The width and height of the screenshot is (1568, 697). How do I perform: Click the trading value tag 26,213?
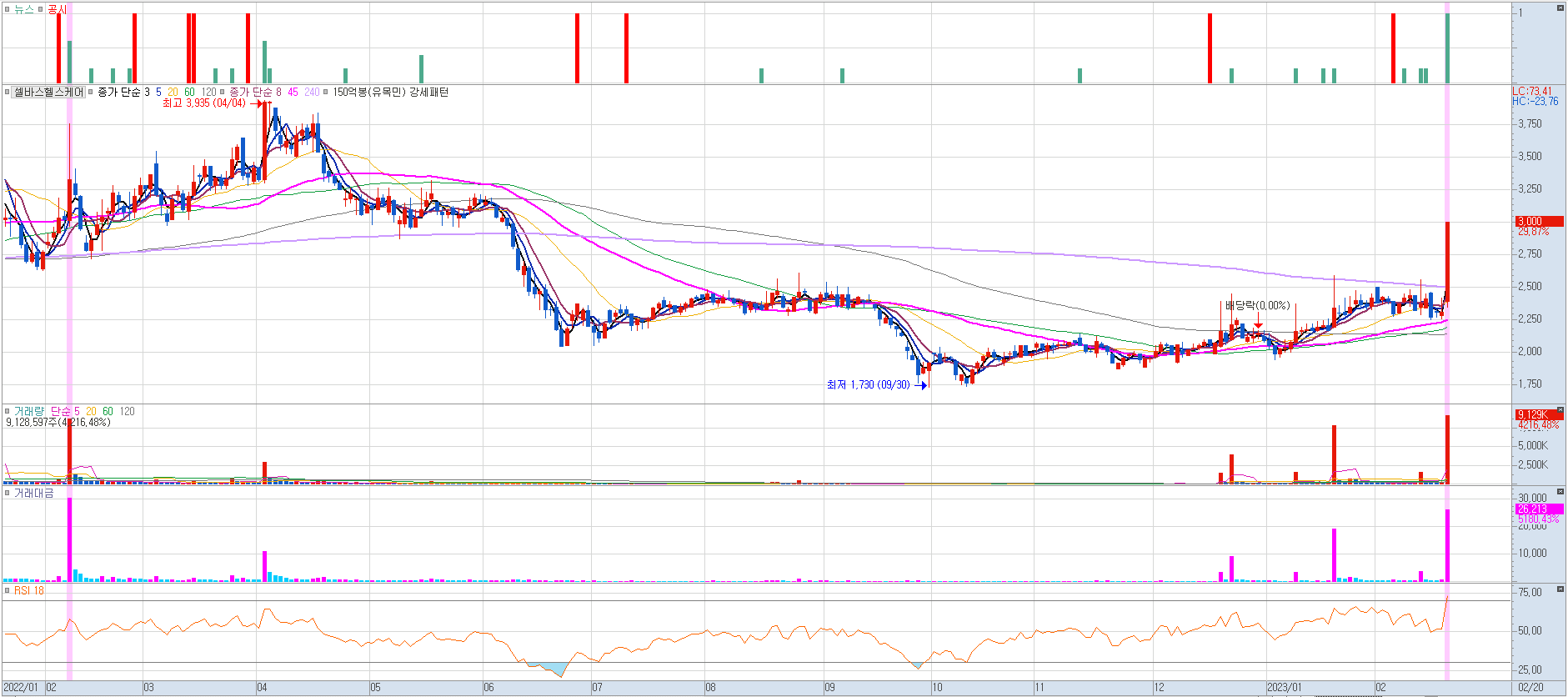[x=1538, y=509]
